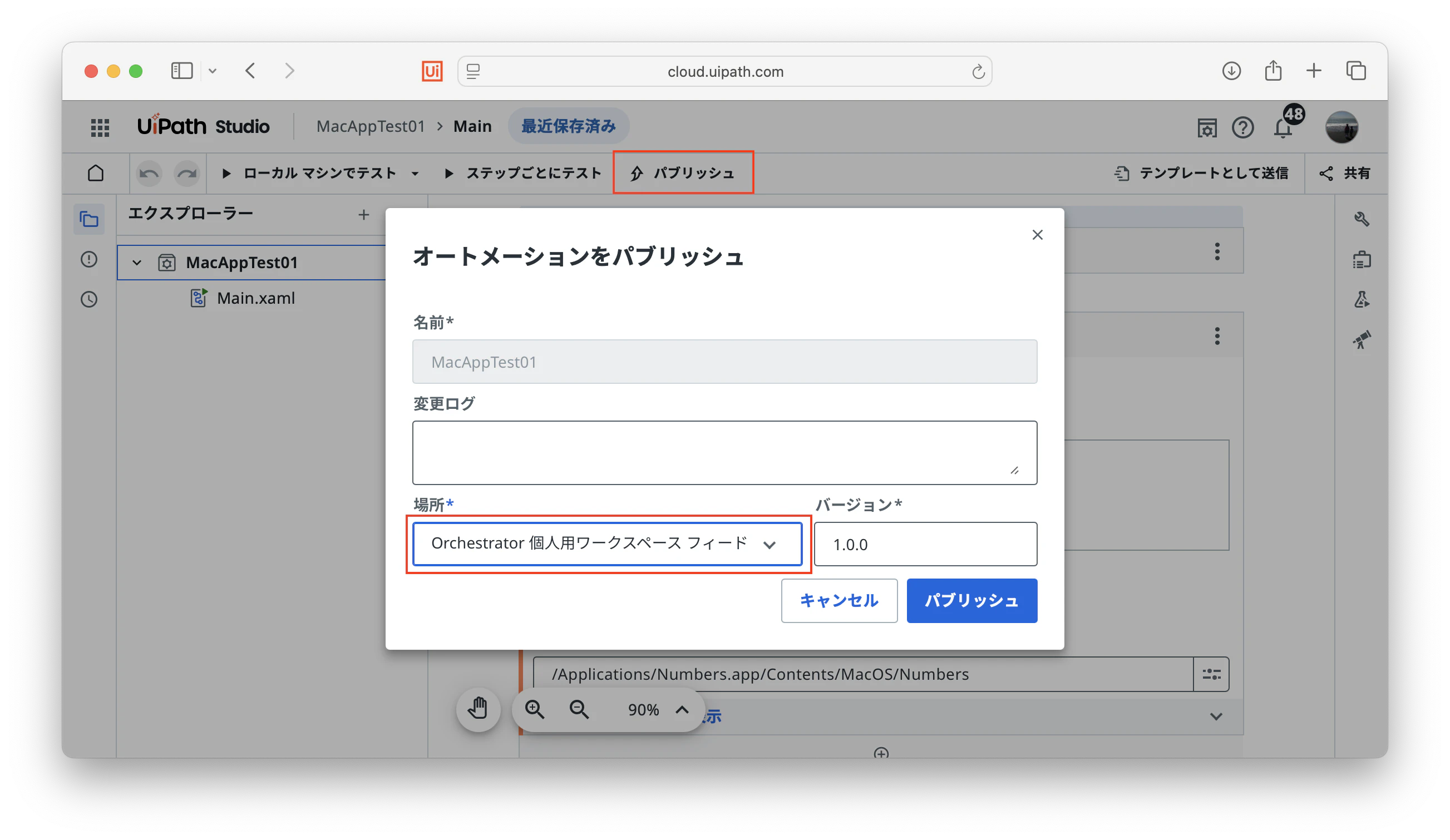Image resolution: width=1450 pixels, height=840 pixels.
Task: Open the help question mark icon
Action: [x=1243, y=127]
